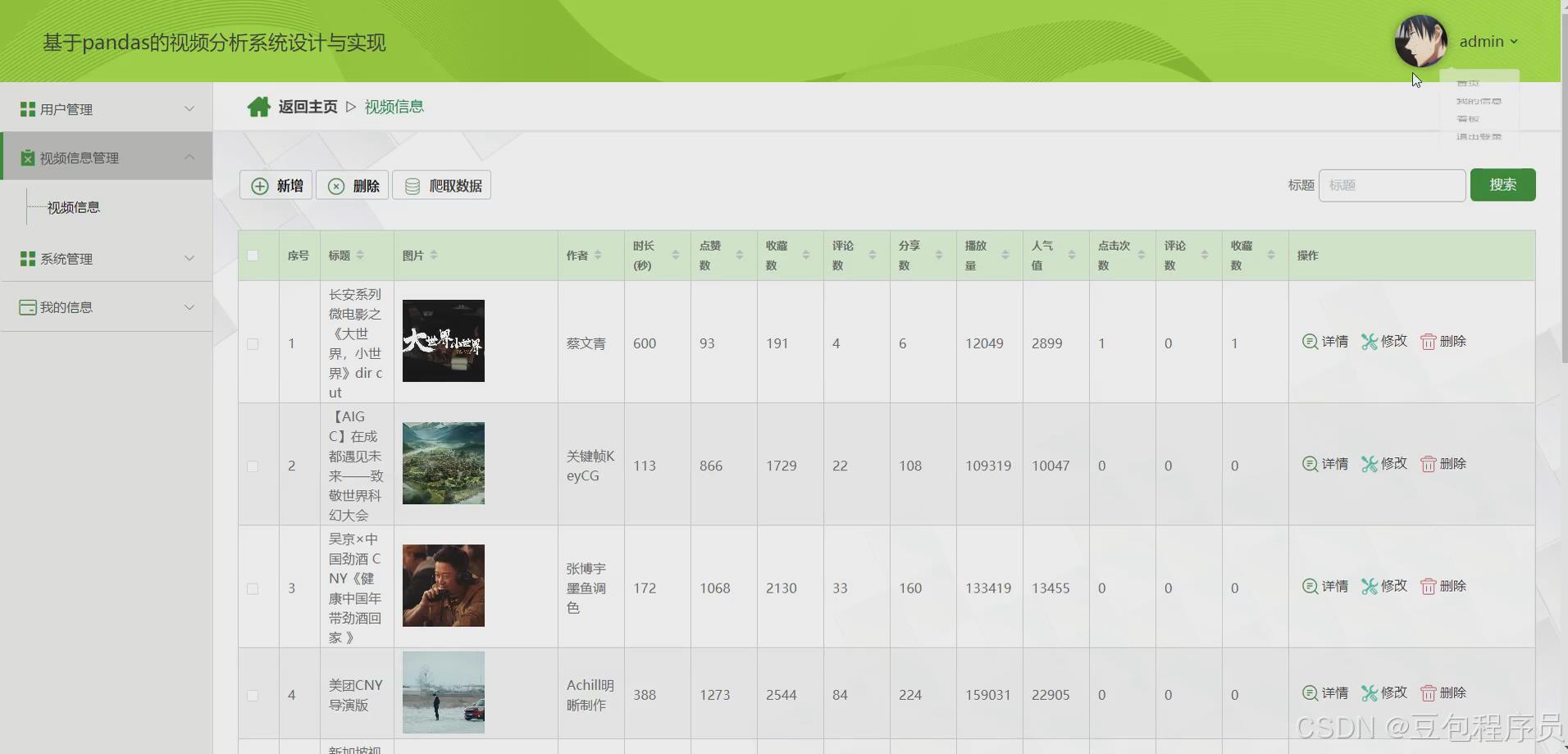Open the 大世界小世界 thumbnail in row 1
This screenshot has height=754, width=1568.
click(x=444, y=341)
